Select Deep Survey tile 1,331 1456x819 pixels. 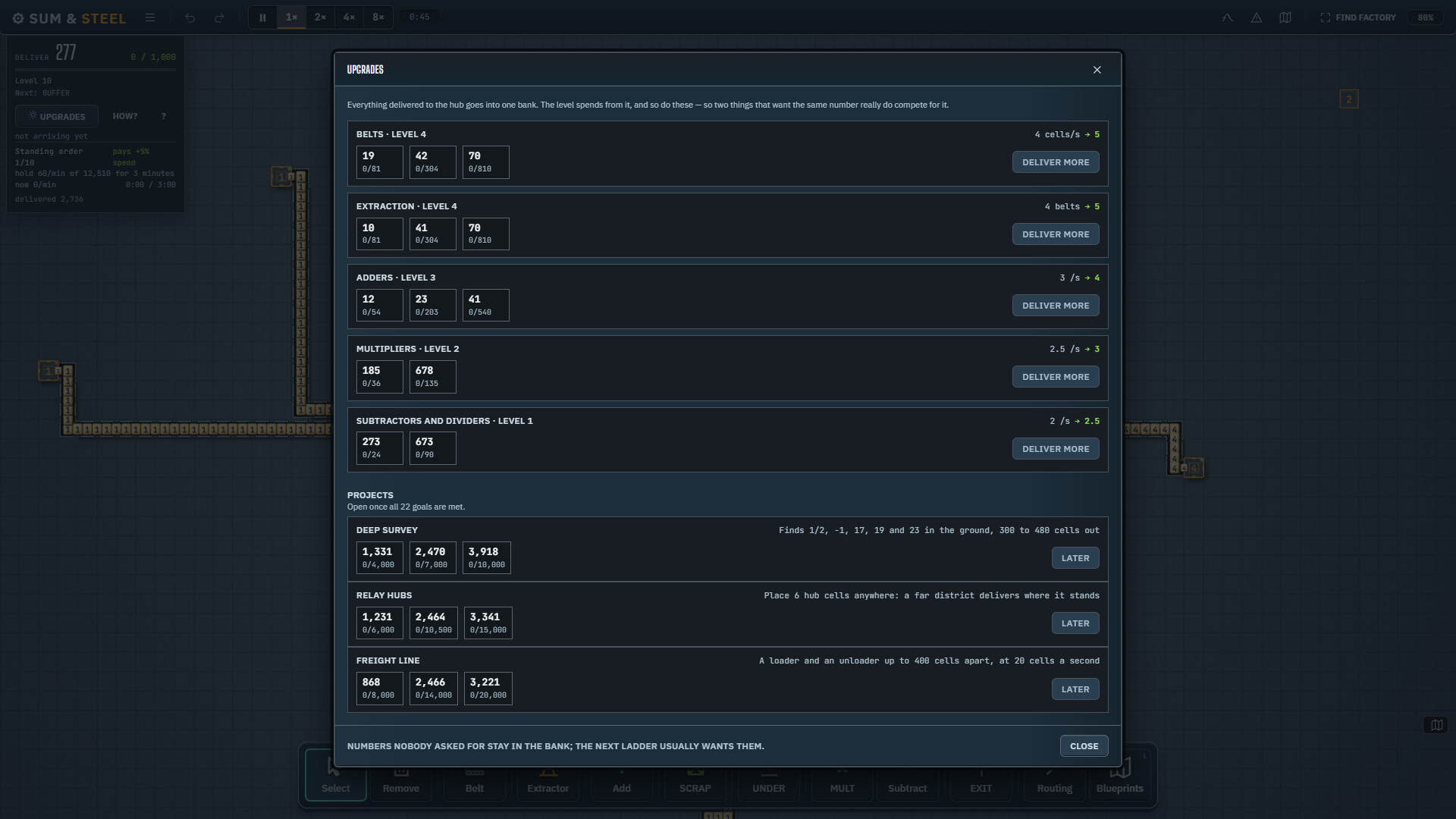(380, 558)
